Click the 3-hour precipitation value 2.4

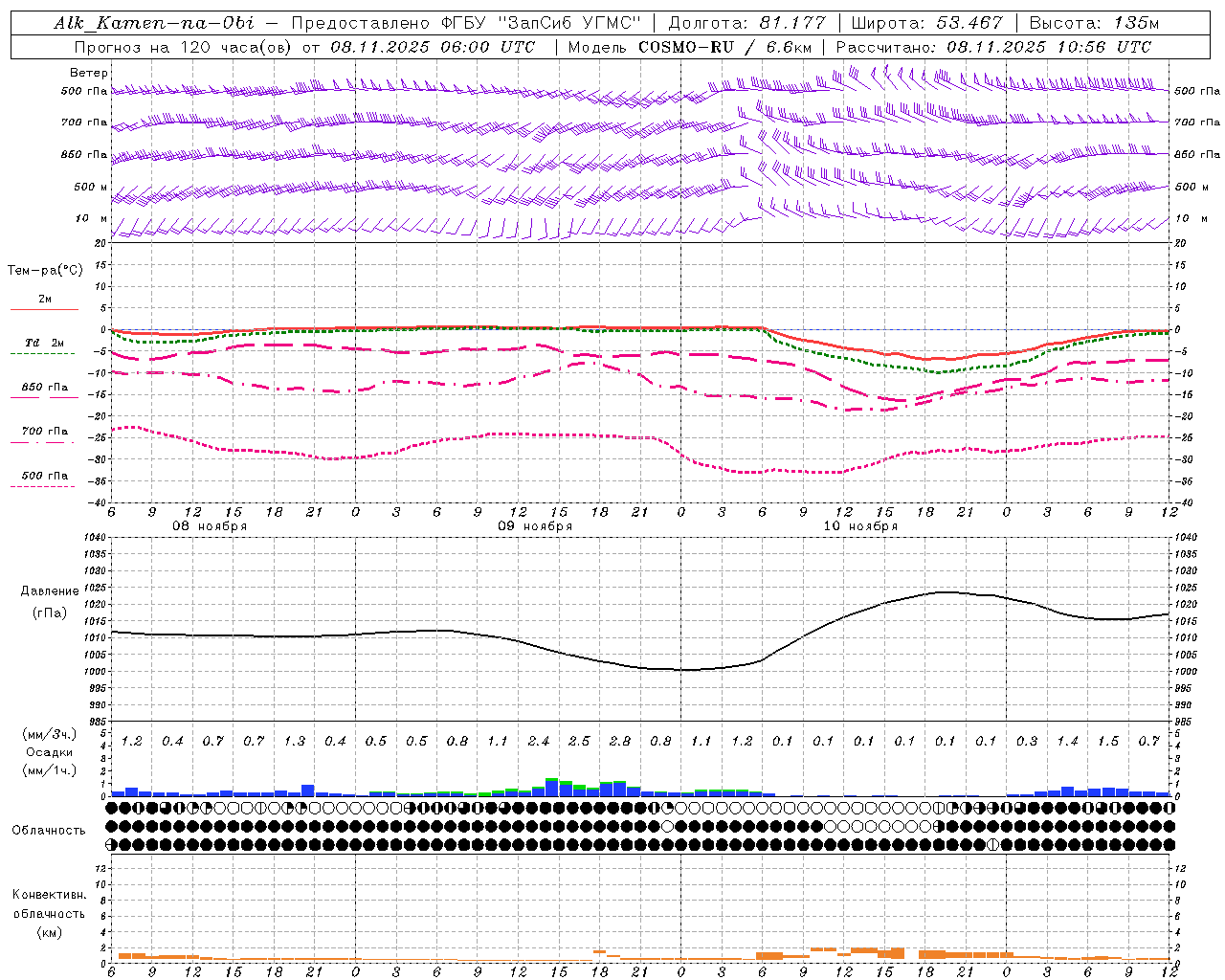(x=539, y=742)
